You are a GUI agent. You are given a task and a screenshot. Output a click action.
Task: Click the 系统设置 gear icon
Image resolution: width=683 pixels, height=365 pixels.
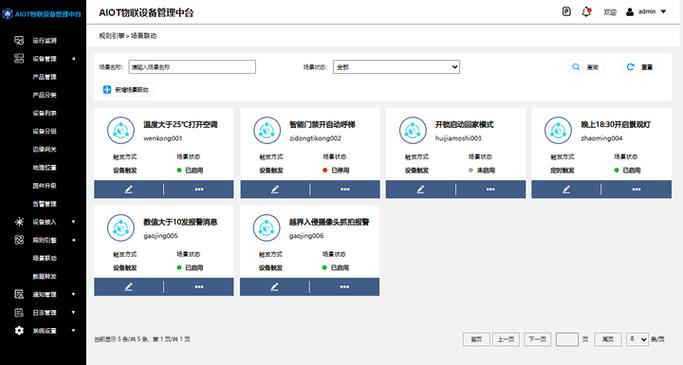[x=19, y=331]
